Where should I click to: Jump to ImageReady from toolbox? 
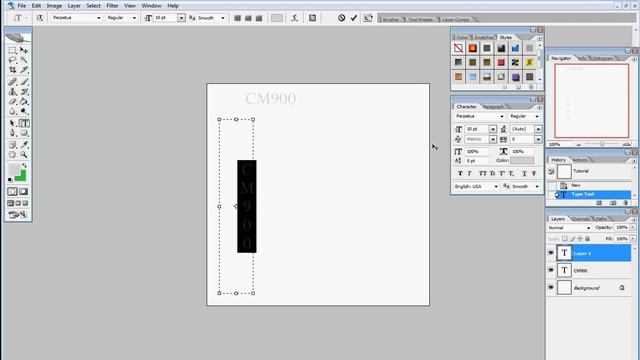18,214
